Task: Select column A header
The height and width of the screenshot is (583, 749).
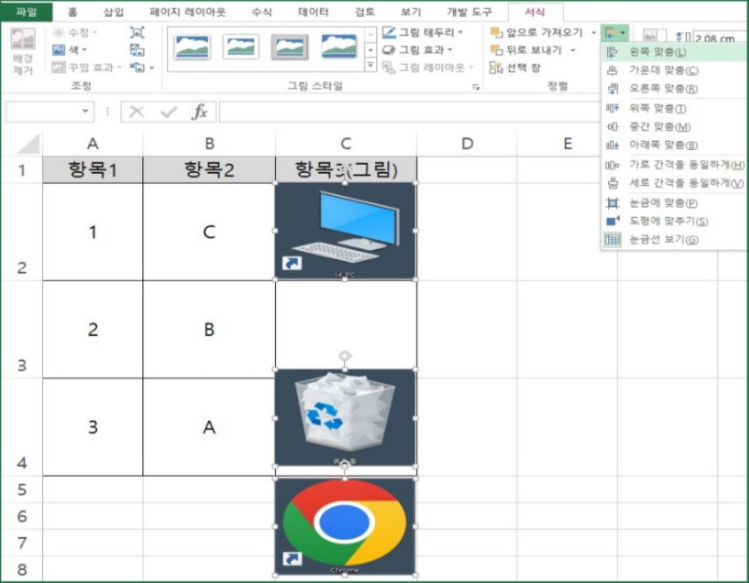Action: coord(93,143)
